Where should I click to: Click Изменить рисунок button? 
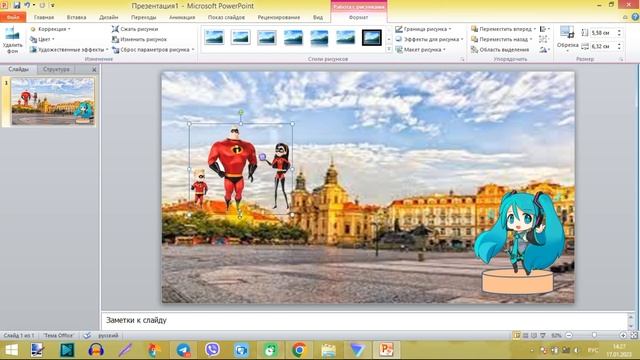[x=139, y=39]
